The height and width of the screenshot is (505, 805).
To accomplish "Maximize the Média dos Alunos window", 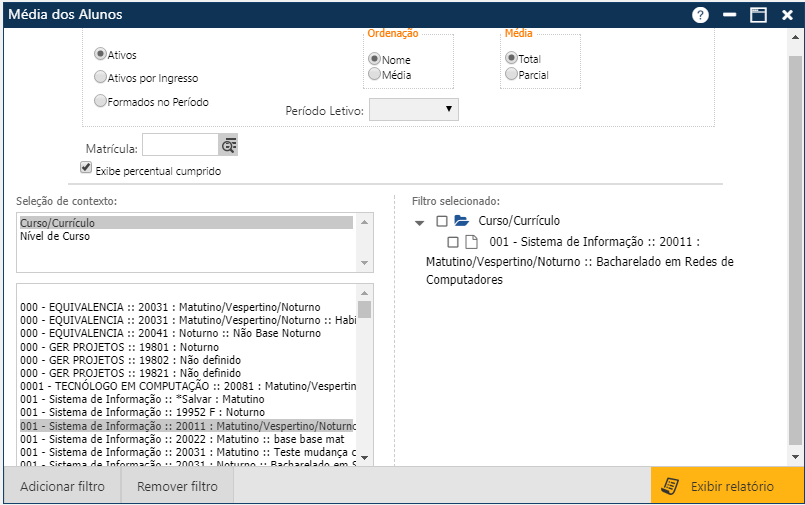I will coord(758,15).
